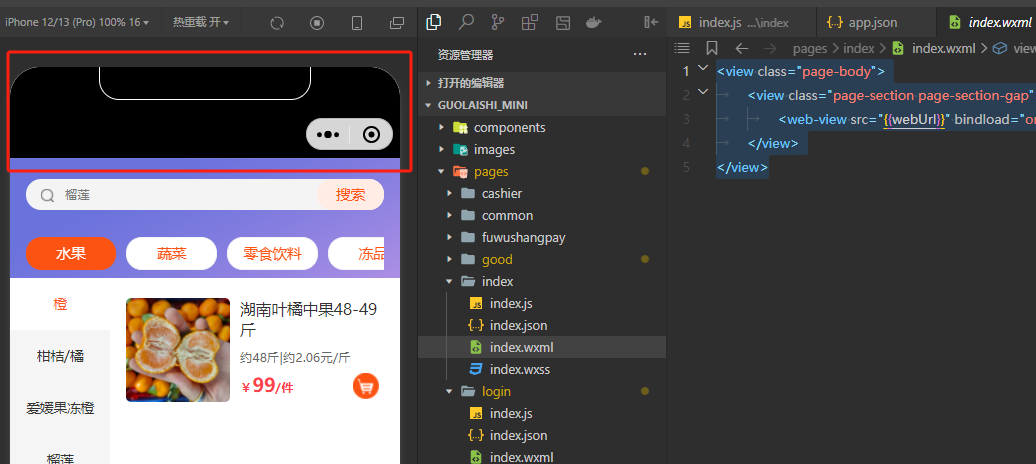Expand the cashier folder

coord(542,194)
